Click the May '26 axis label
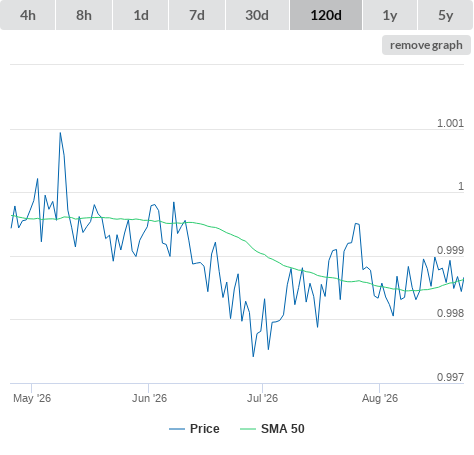The width and height of the screenshot is (474, 455). (x=32, y=398)
